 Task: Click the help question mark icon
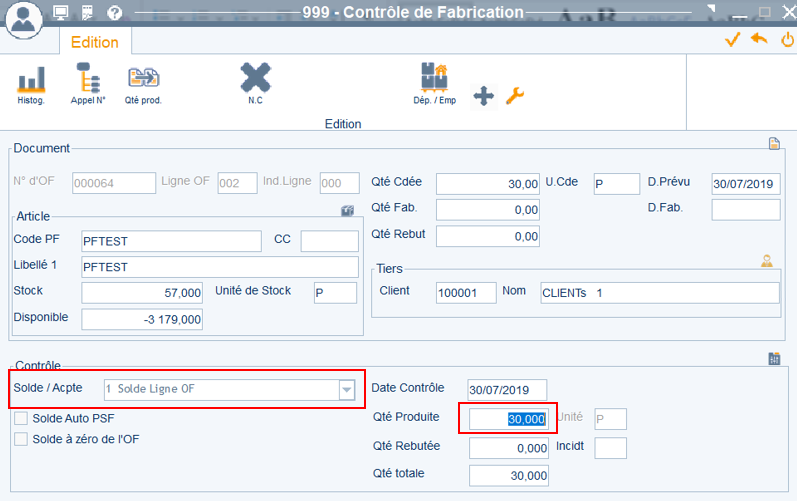coord(115,13)
